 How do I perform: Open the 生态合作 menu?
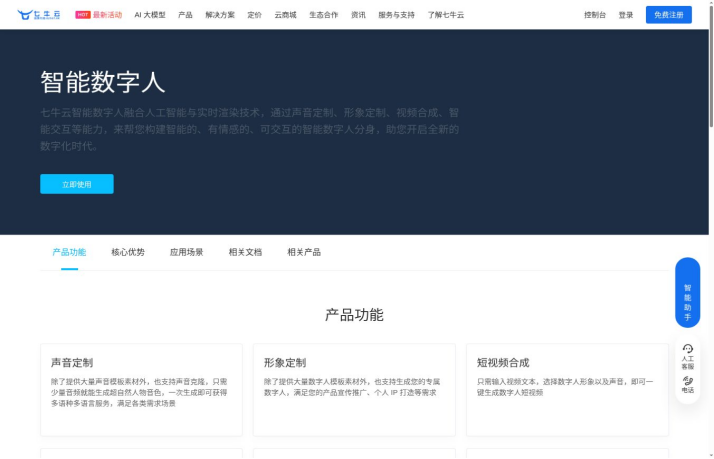click(324, 15)
